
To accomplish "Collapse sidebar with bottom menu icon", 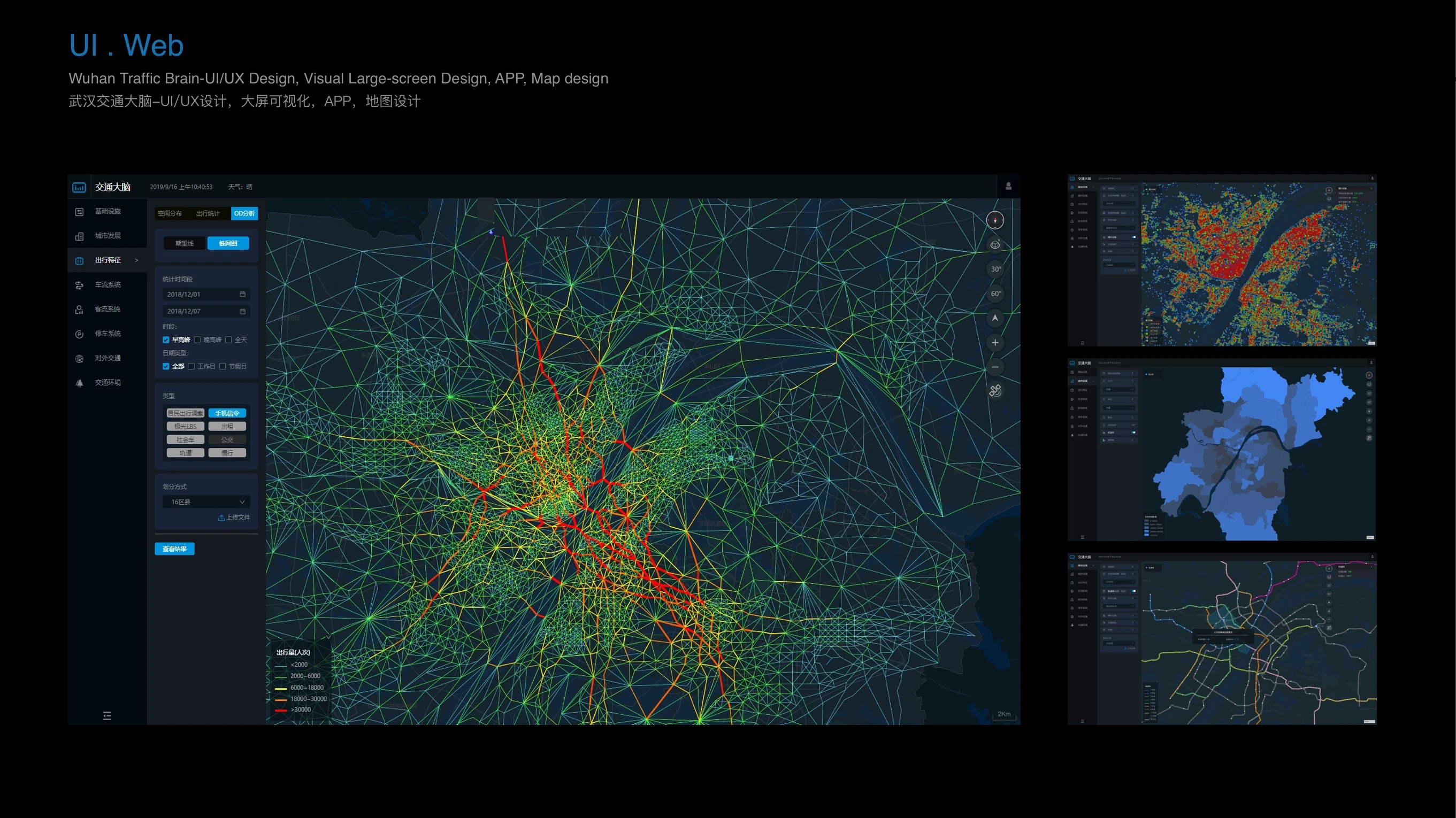I will [107, 716].
